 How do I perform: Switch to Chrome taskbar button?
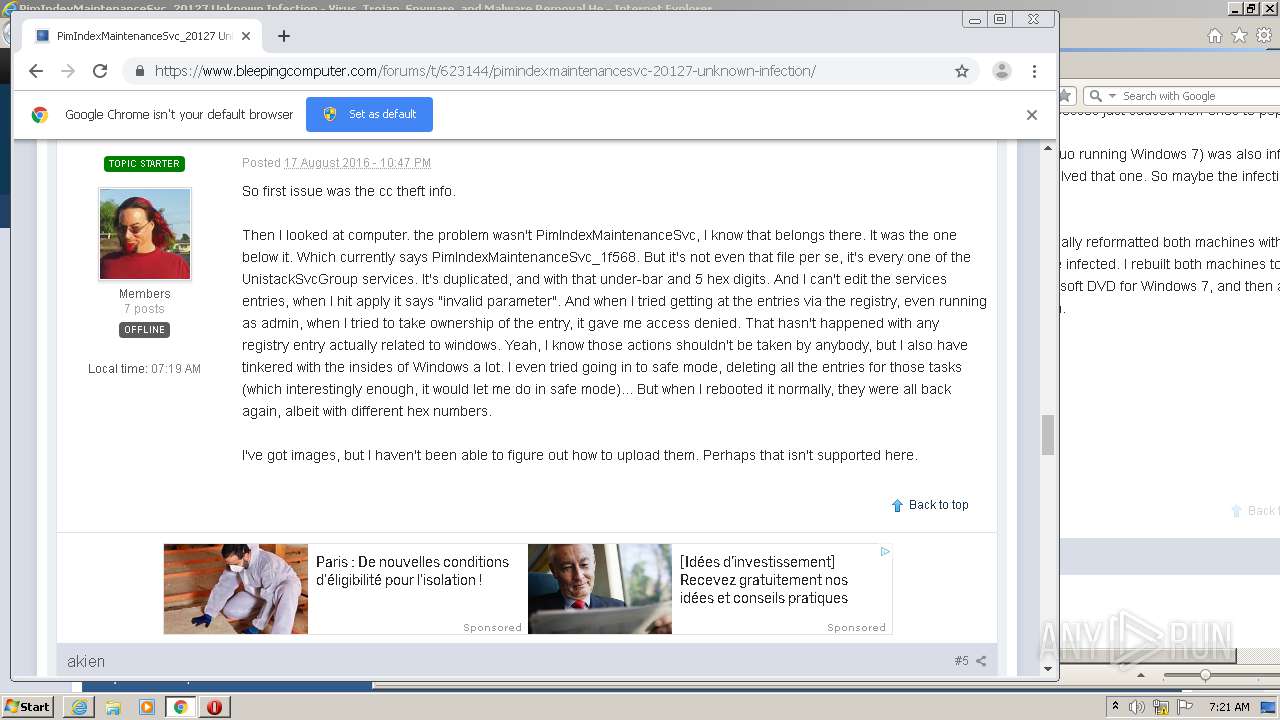tap(181, 707)
